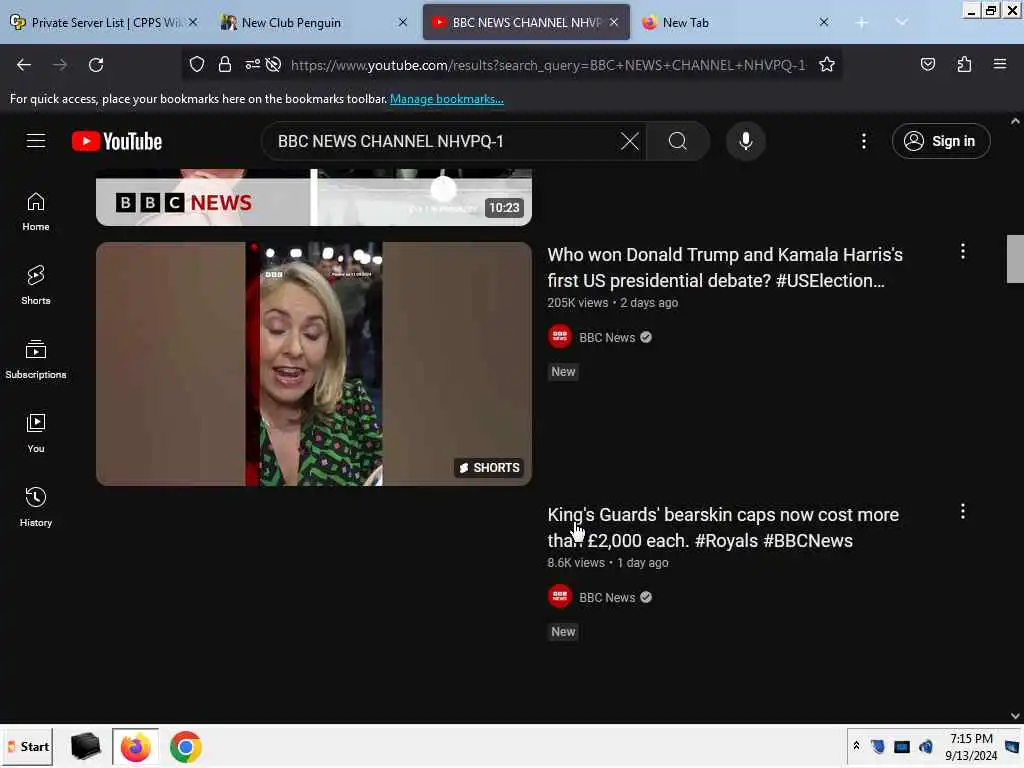Open YouTube settings three-dot menu

click(x=863, y=141)
